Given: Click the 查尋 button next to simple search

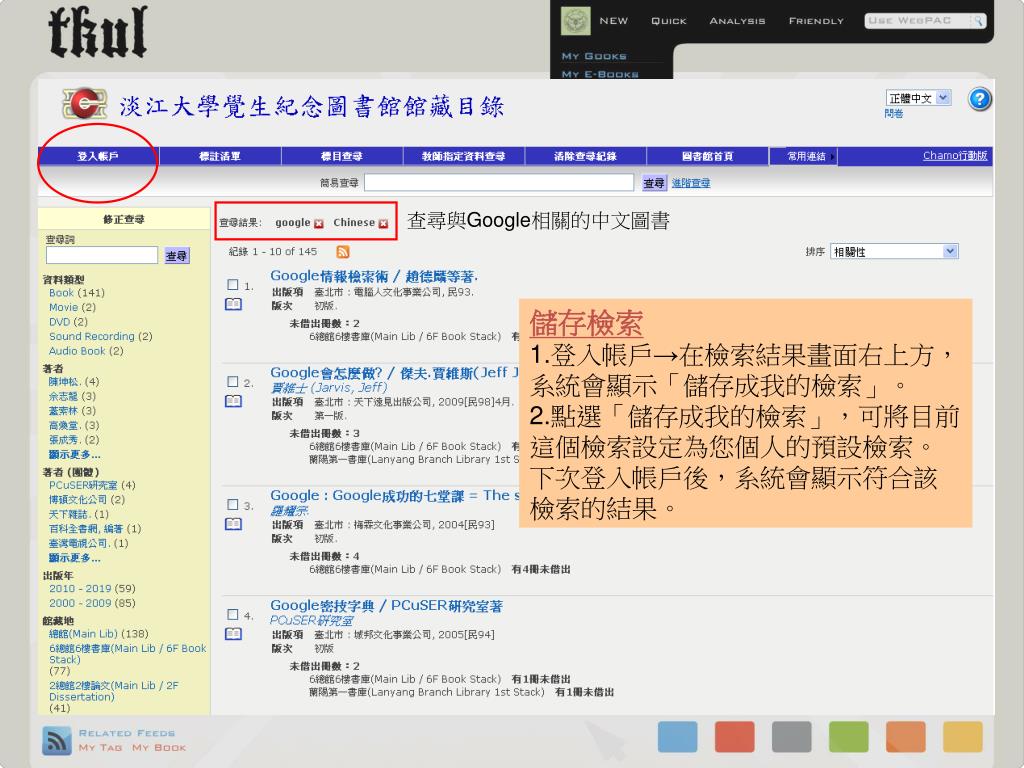Looking at the screenshot, I should click(654, 183).
